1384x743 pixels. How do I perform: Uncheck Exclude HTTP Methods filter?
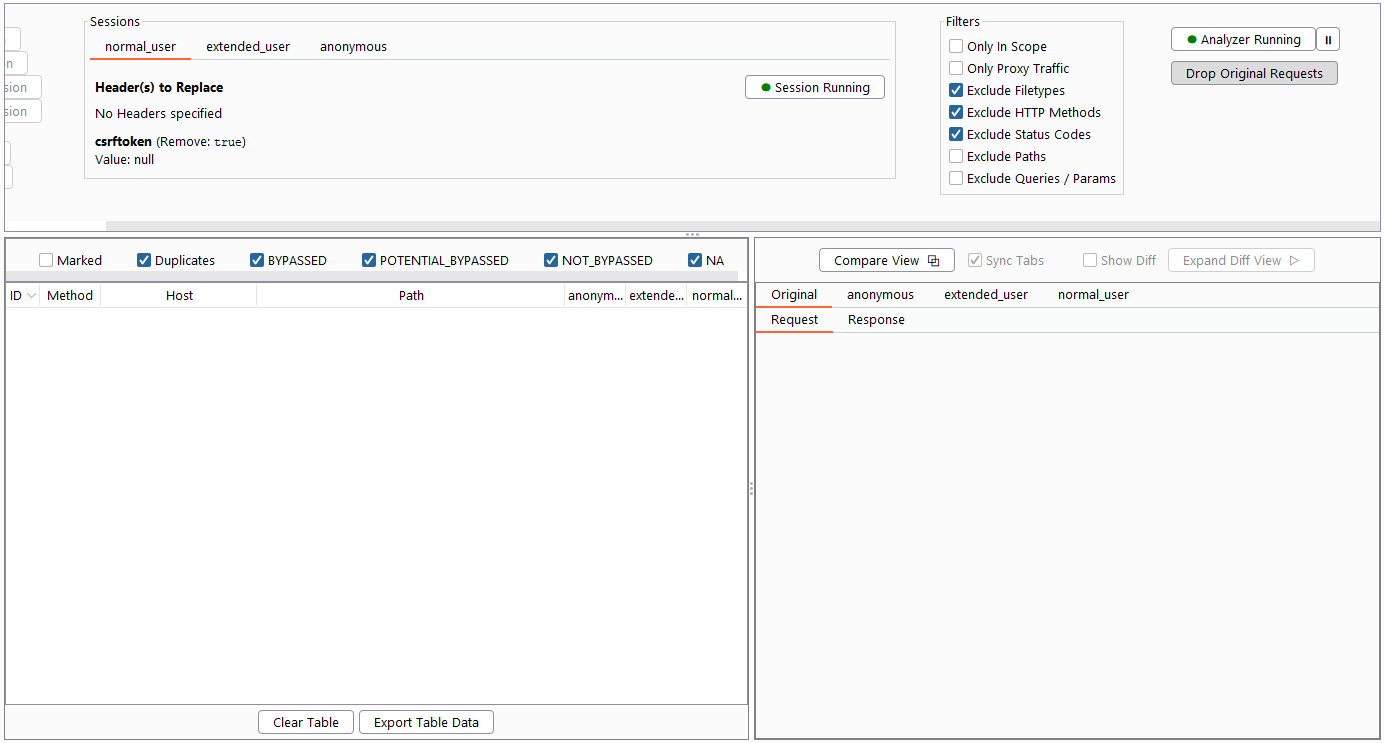point(956,113)
